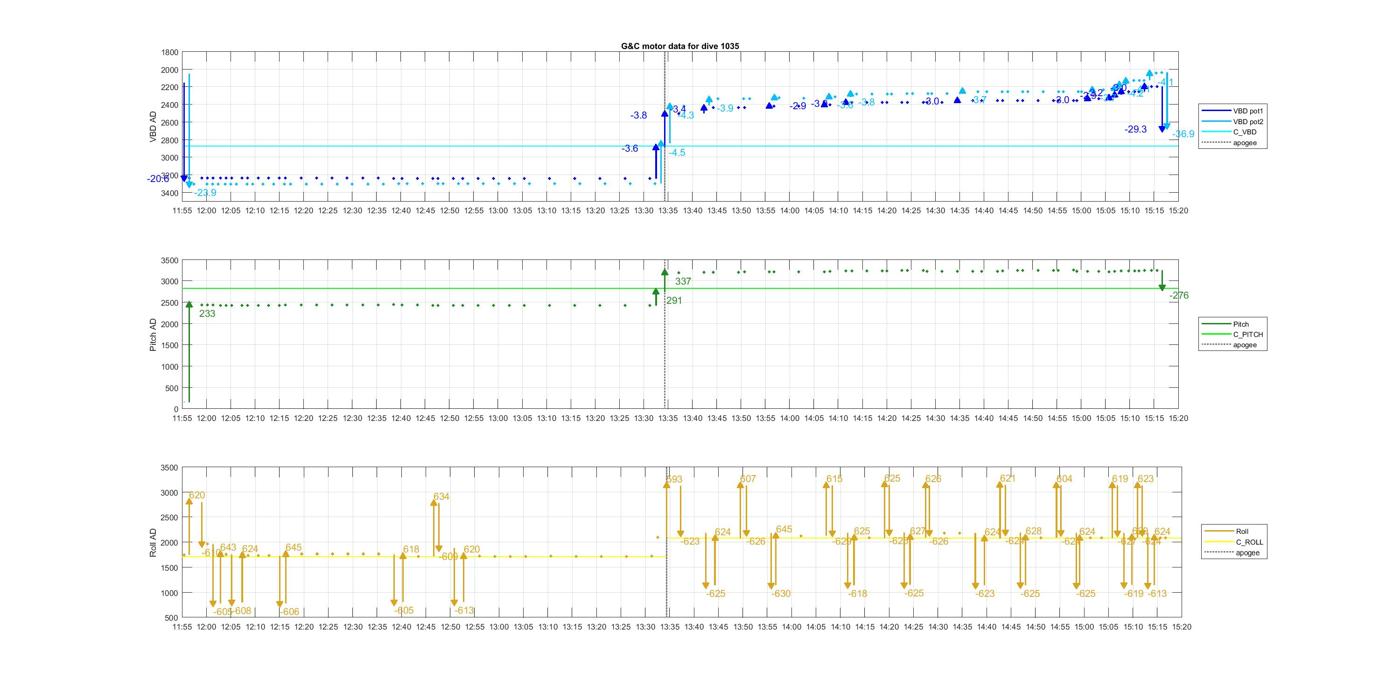Click the '-276' pitch data label
Viewport: 1400px width, 693px height.
pyautogui.click(x=1179, y=296)
